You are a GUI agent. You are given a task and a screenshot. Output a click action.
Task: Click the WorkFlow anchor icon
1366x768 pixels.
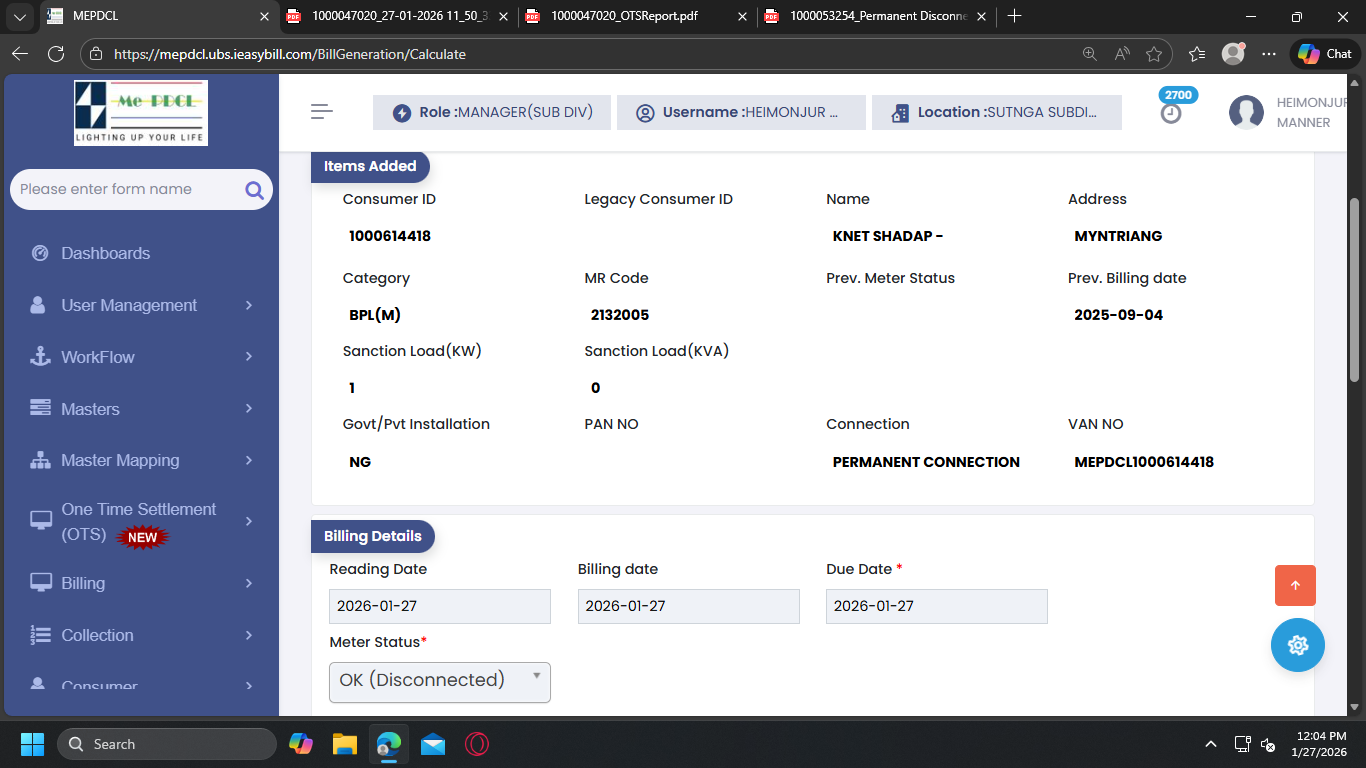pyautogui.click(x=40, y=357)
